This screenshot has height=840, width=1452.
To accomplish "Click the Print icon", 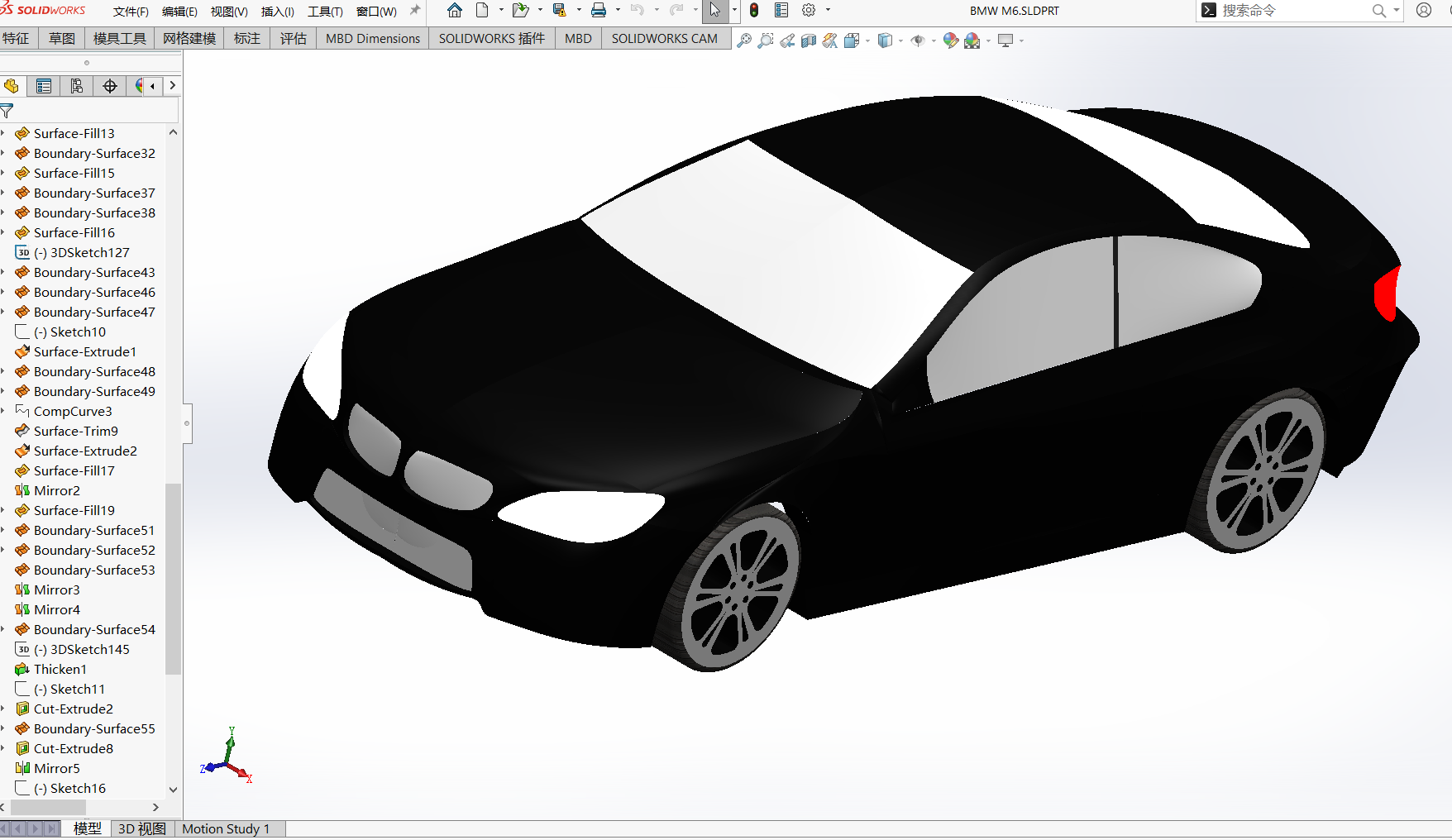I will (599, 11).
